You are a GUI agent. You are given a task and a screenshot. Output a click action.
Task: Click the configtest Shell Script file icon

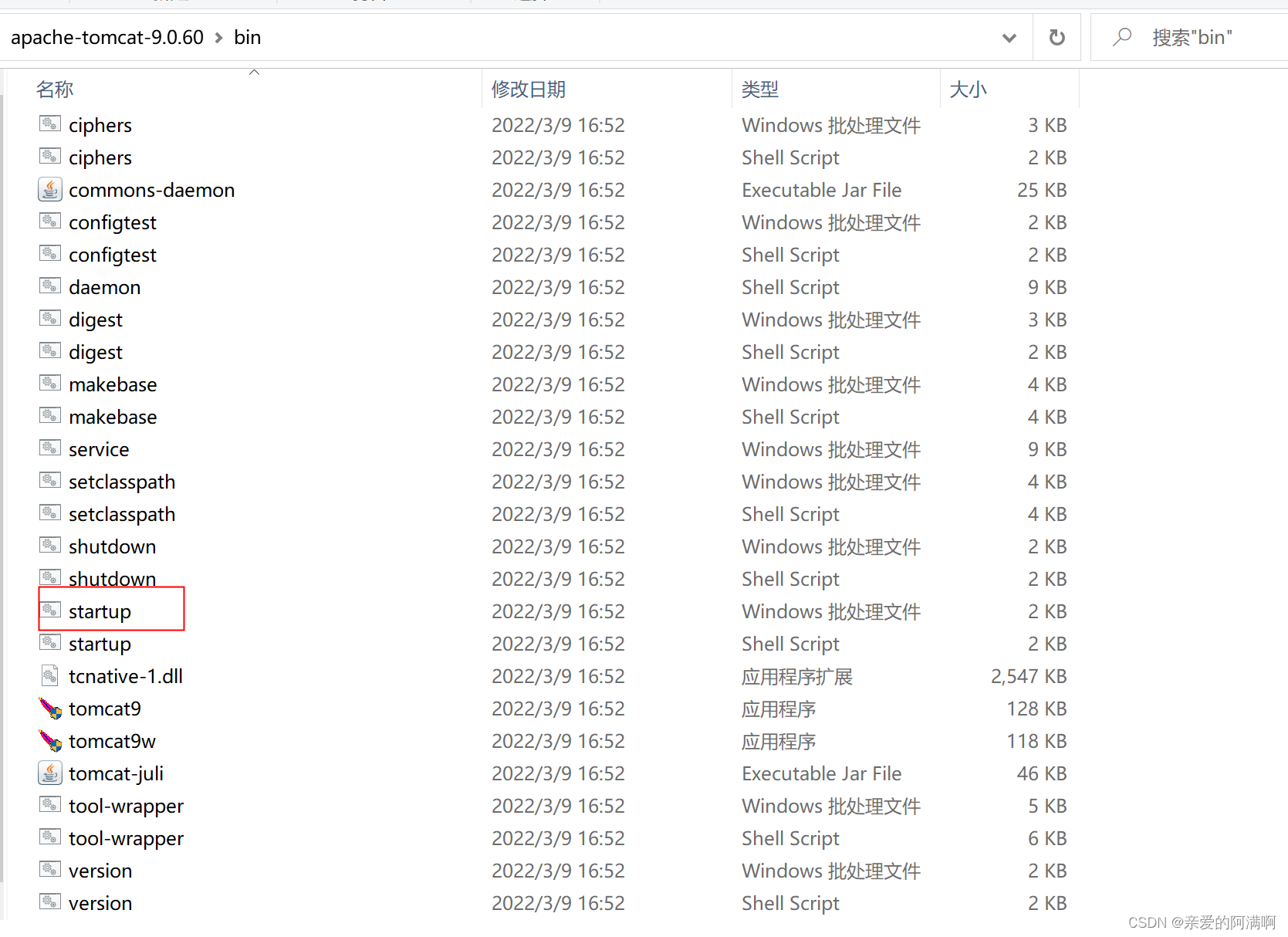(50, 253)
